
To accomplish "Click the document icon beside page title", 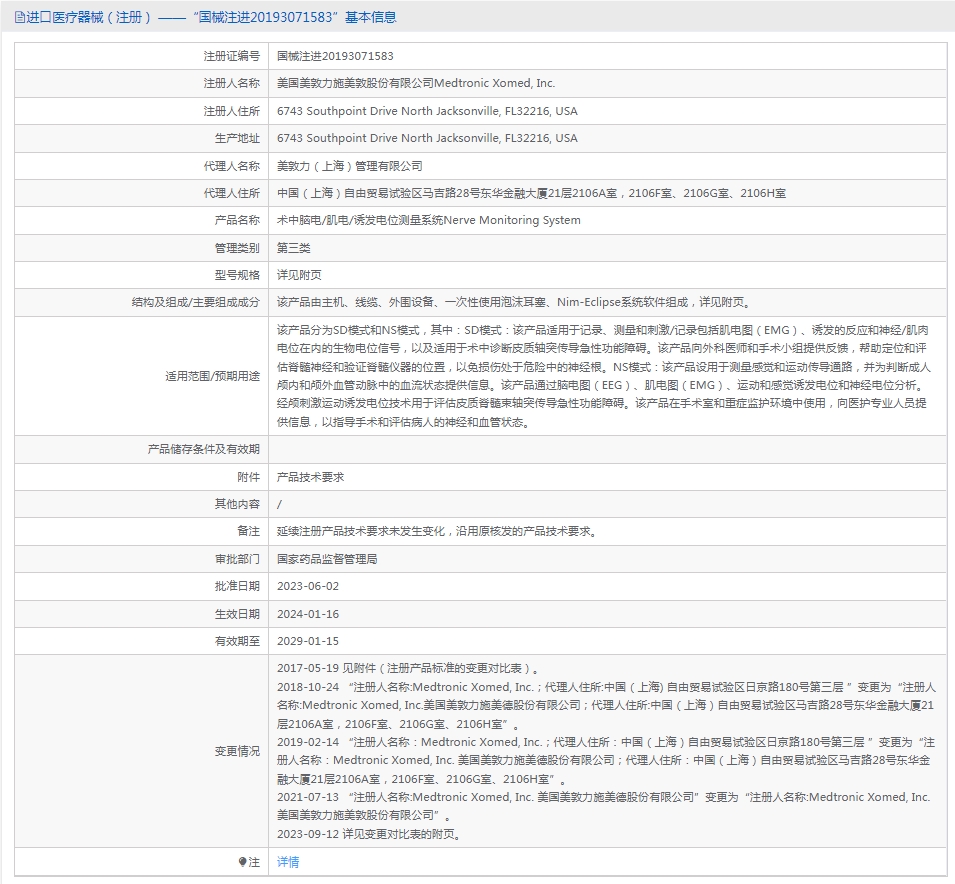I will pyautogui.click(x=19, y=17).
